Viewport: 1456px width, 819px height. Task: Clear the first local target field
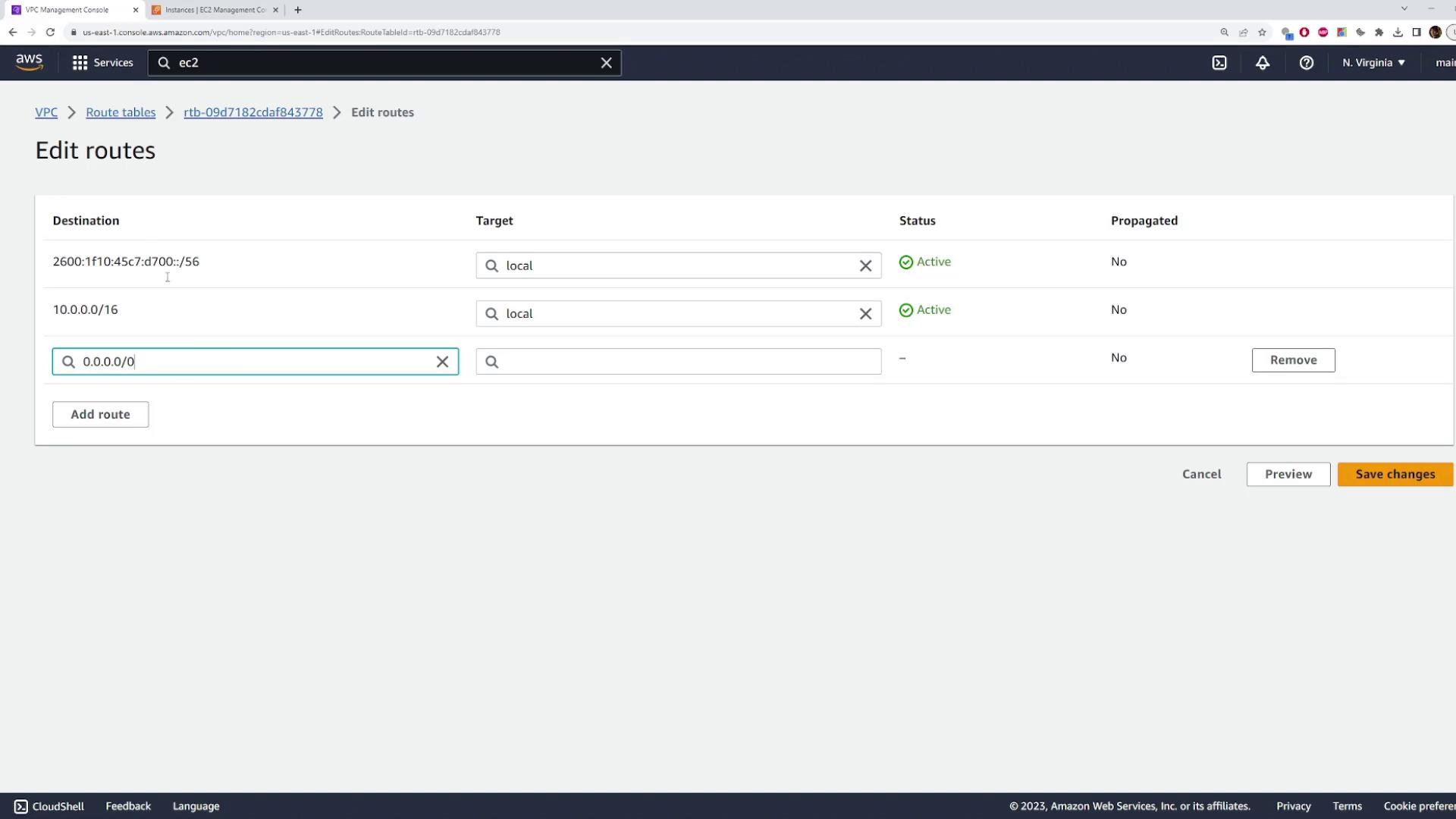pos(865,266)
